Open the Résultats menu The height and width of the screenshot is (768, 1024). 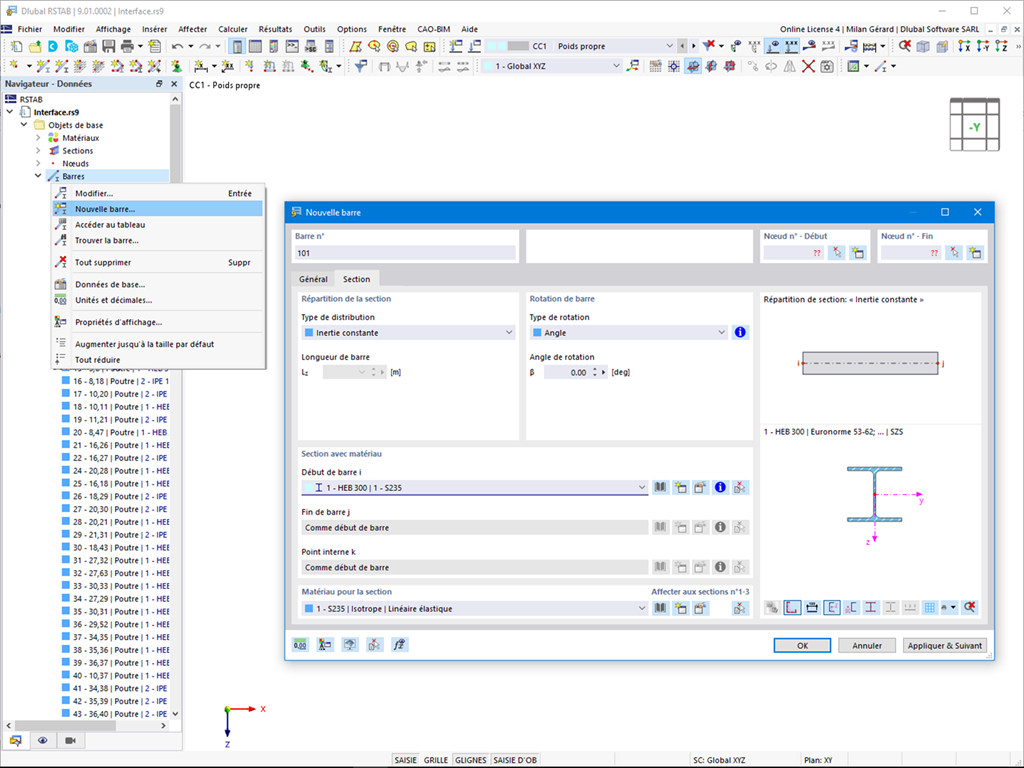[275, 29]
